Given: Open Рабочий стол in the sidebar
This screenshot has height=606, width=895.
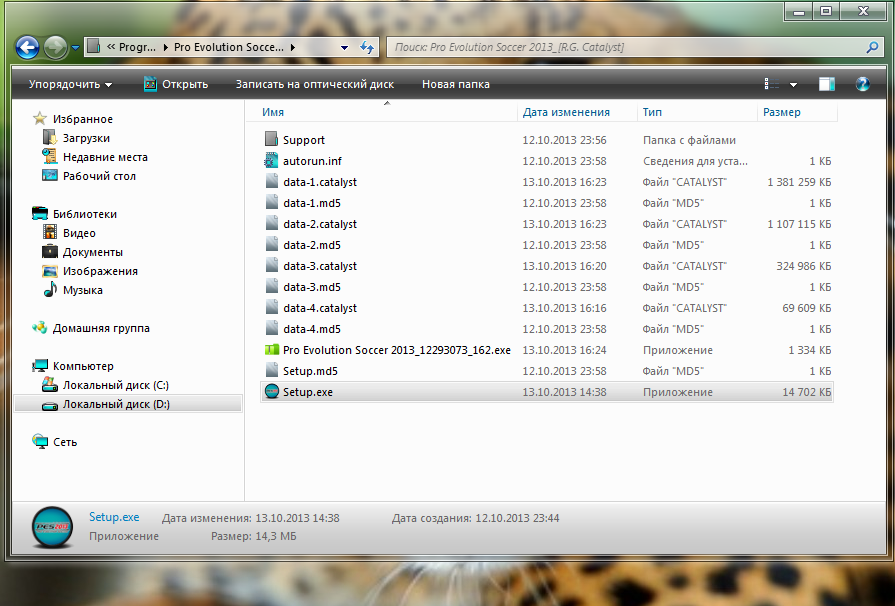Looking at the screenshot, I should [x=99, y=176].
